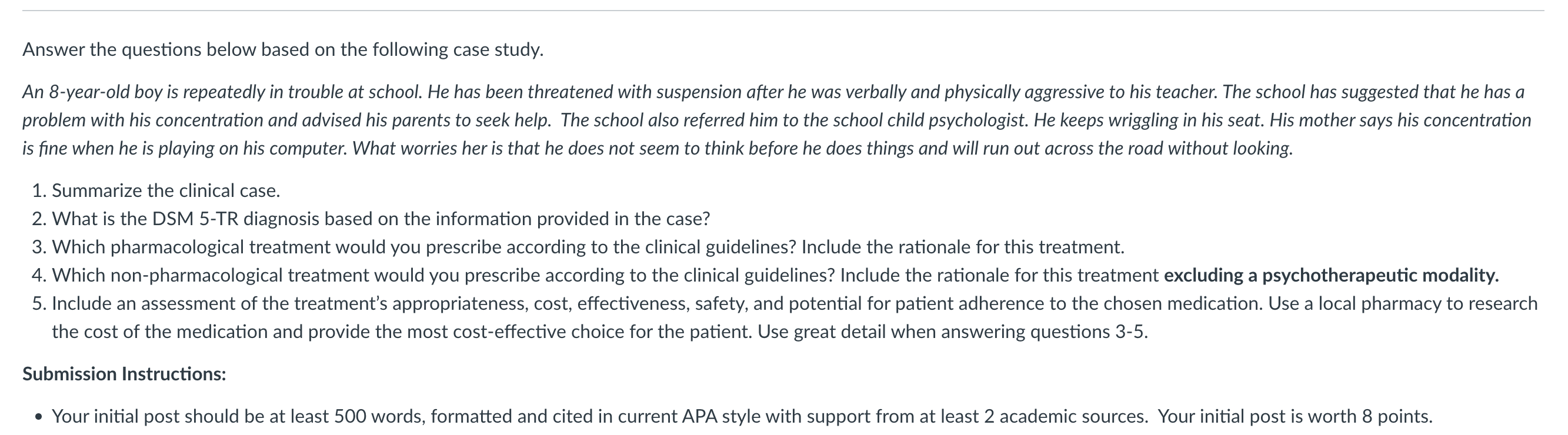
Task: Click the question about pharmacological treatment rationale
Action: (588, 246)
